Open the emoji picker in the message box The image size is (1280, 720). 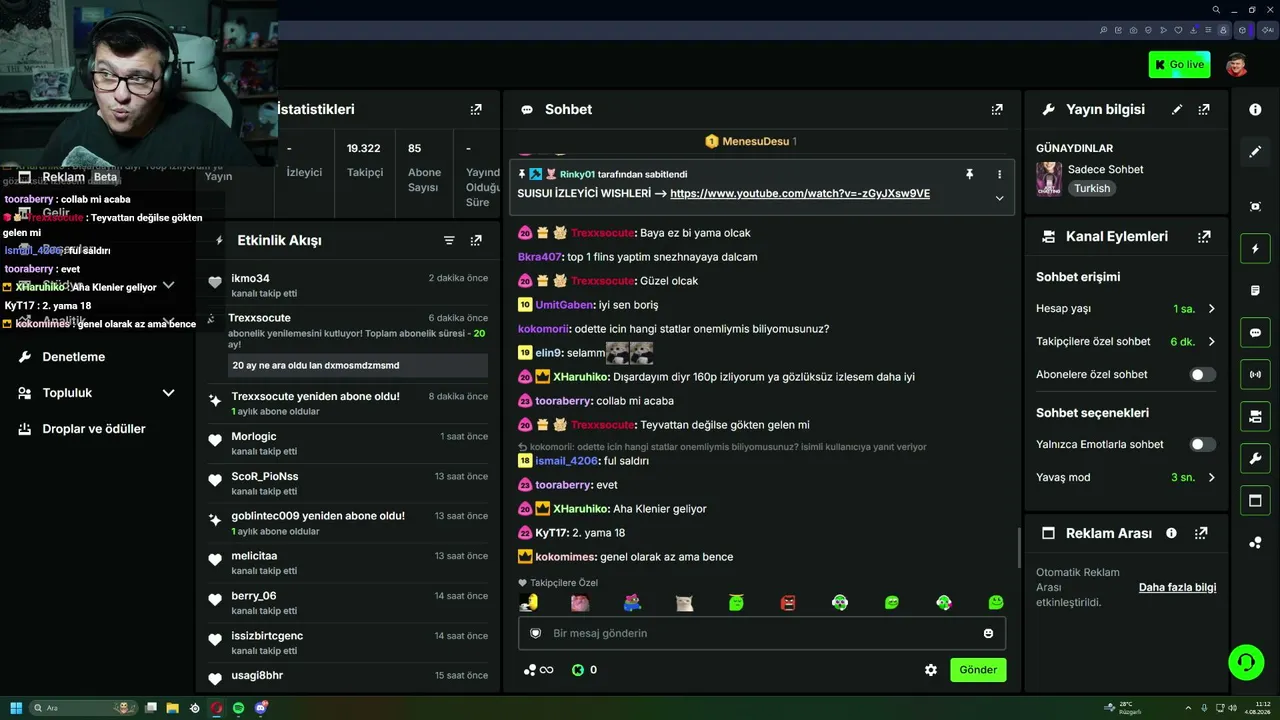click(x=988, y=633)
